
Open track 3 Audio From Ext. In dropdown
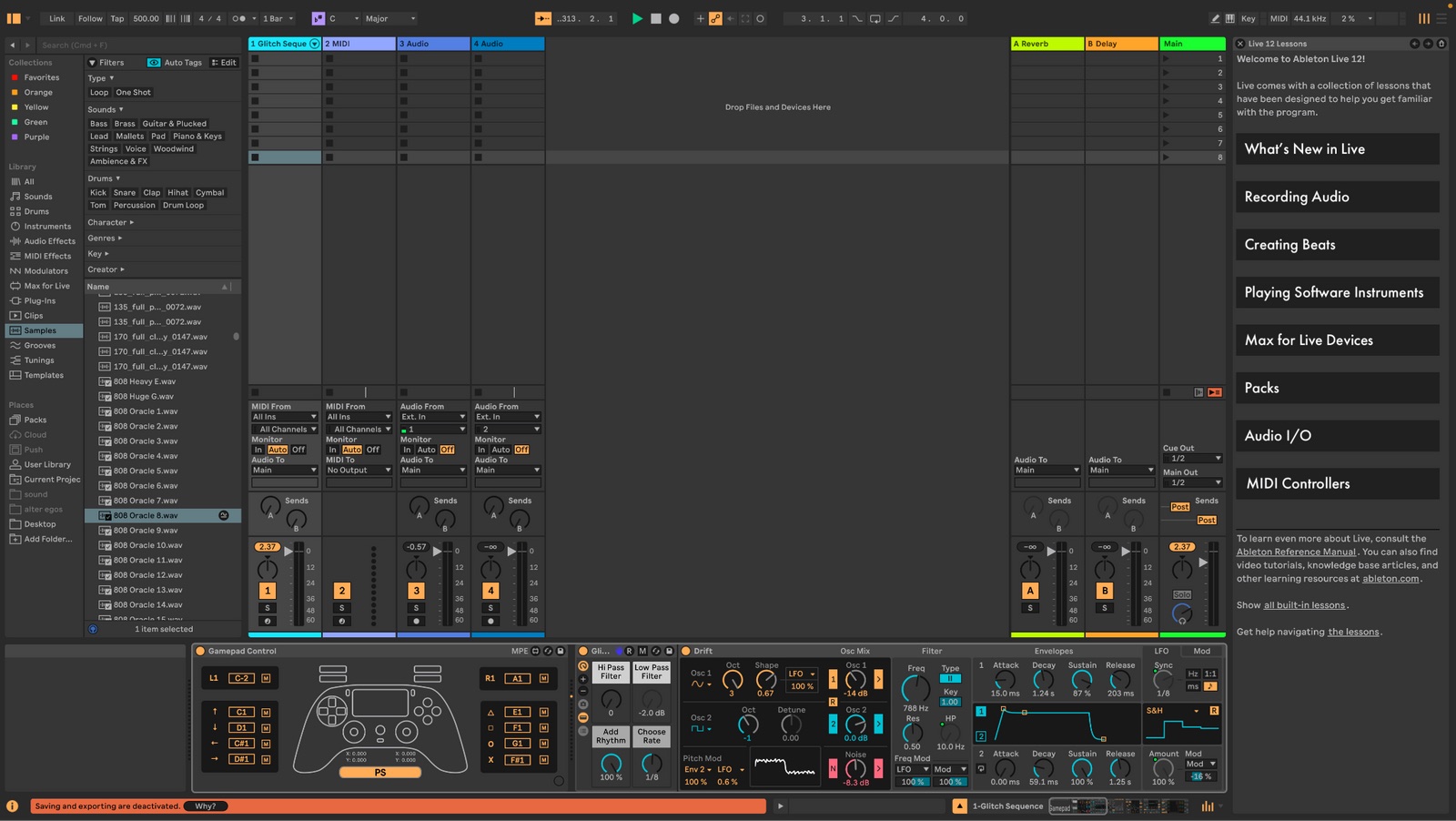(x=433, y=417)
